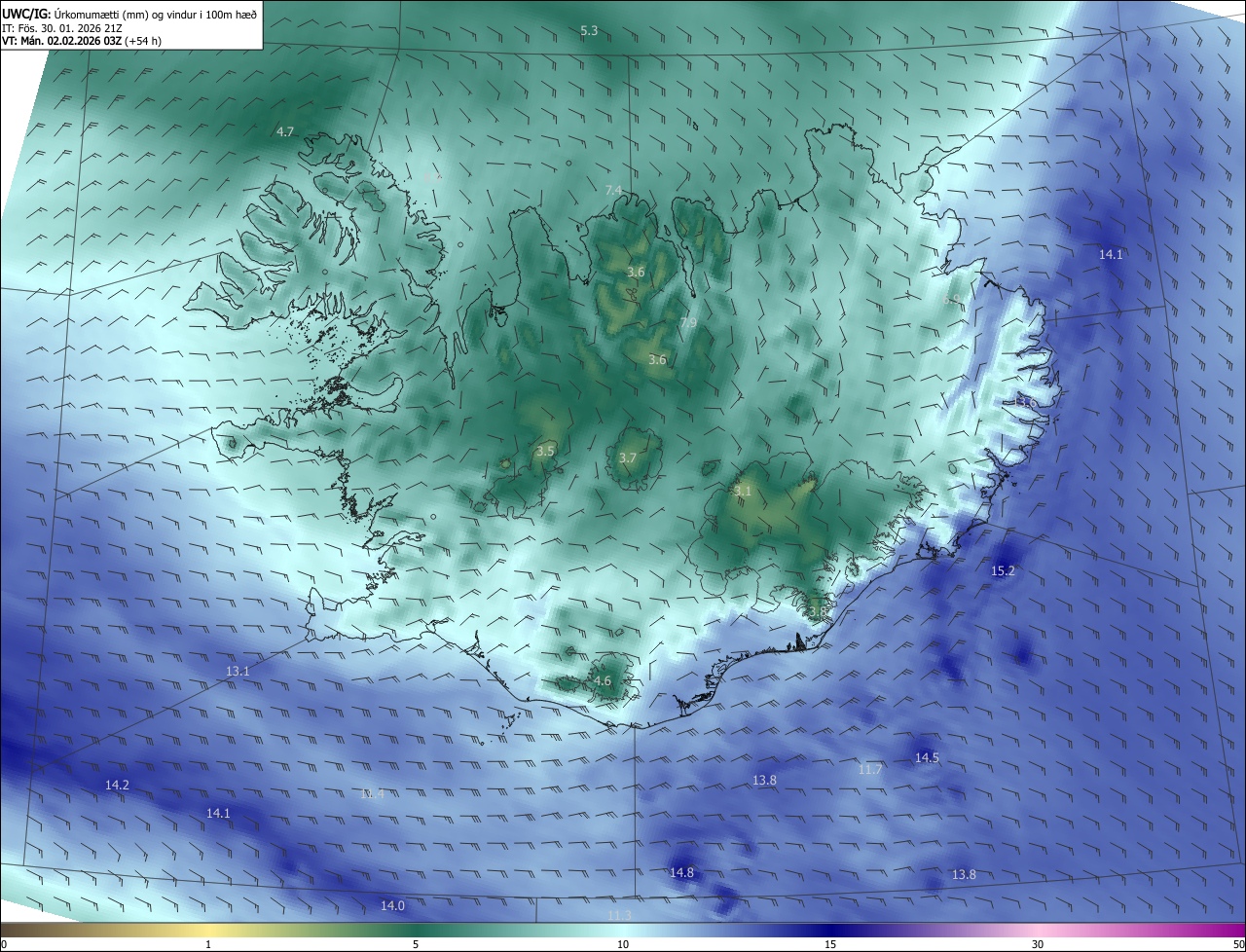Click the 11.7 value label

[870, 769]
